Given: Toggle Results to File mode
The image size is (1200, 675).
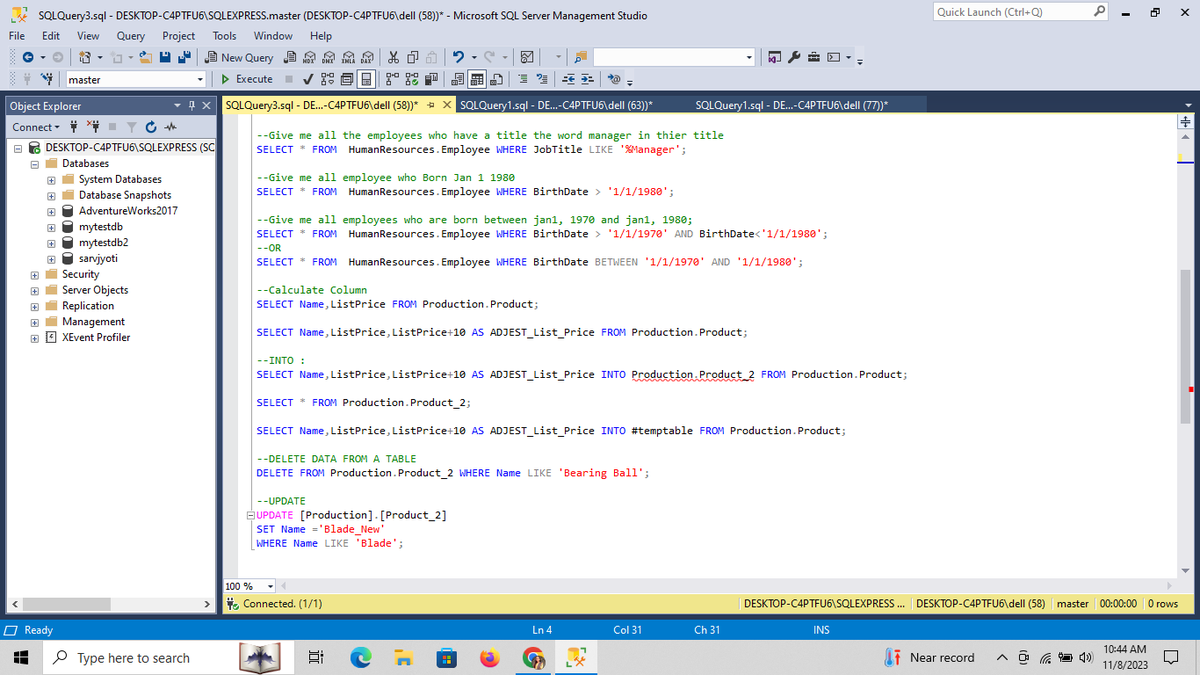Looking at the screenshot, I should click(x=497, y=79).
